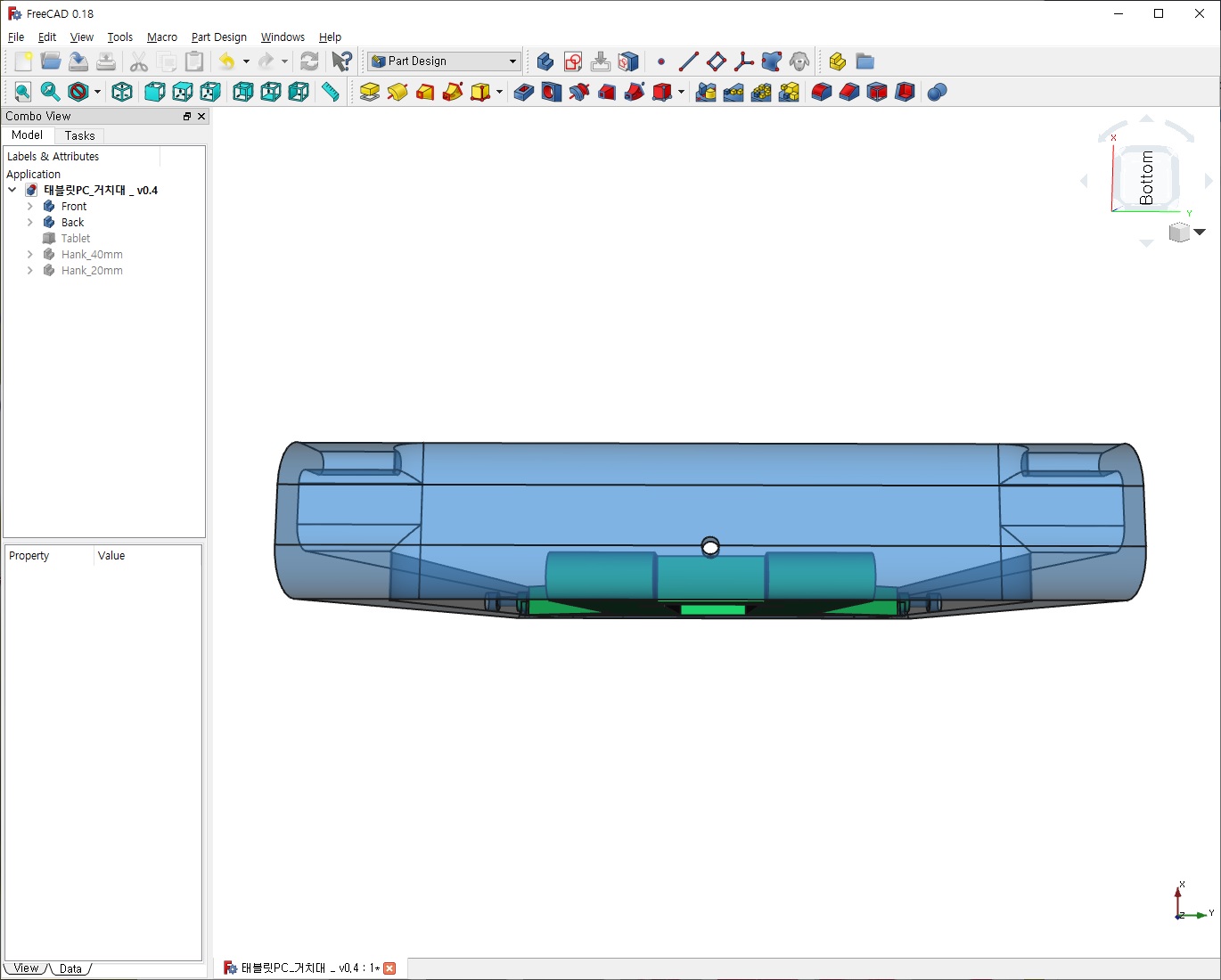Fit selection in view

pos(51,92)
